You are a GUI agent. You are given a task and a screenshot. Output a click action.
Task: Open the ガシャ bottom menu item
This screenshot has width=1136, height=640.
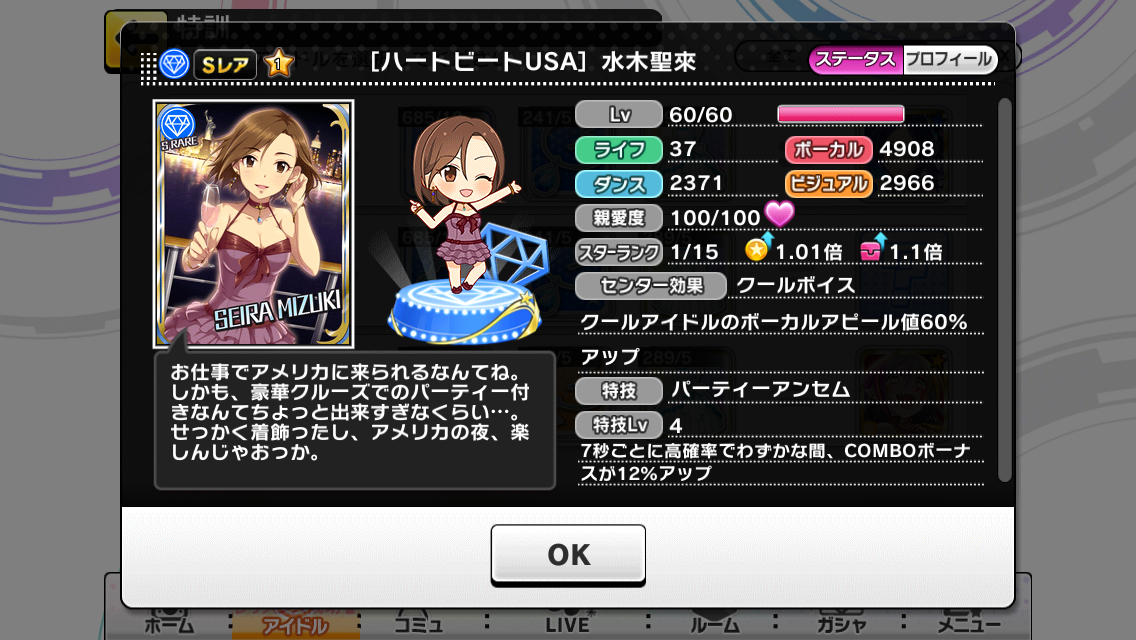(x=840, y=624)
